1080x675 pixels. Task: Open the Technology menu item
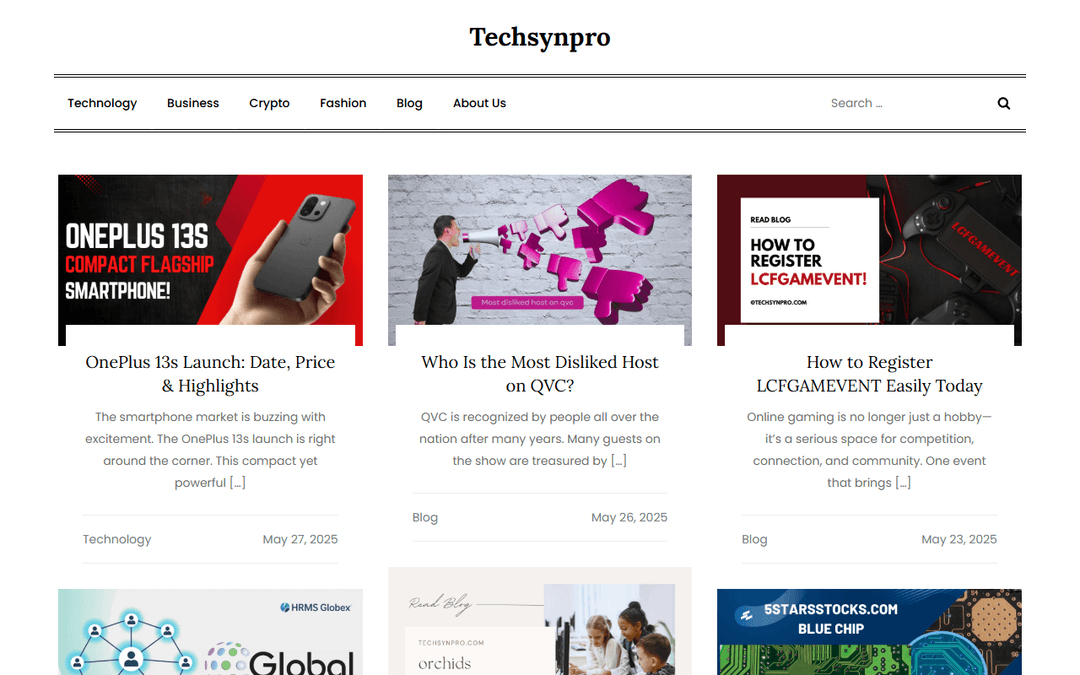point(102,103)
